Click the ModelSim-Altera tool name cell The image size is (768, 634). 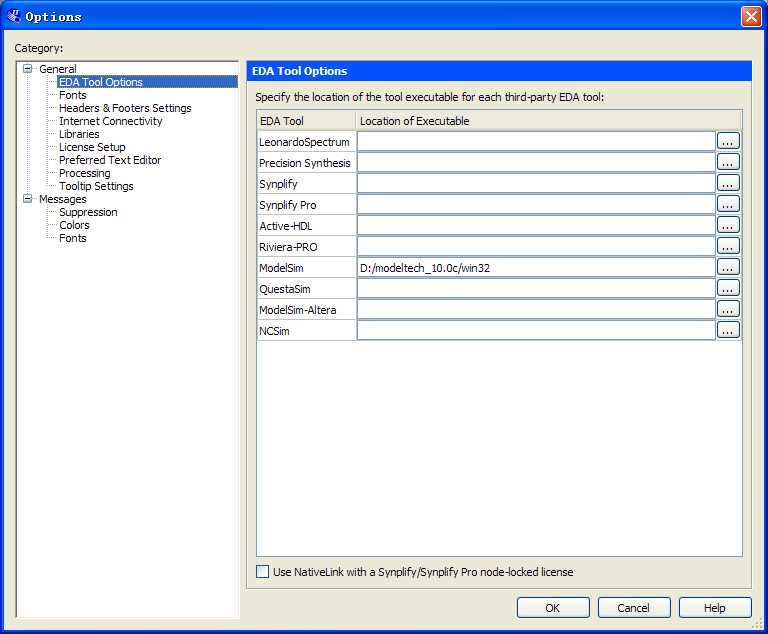tap(307, 310)
